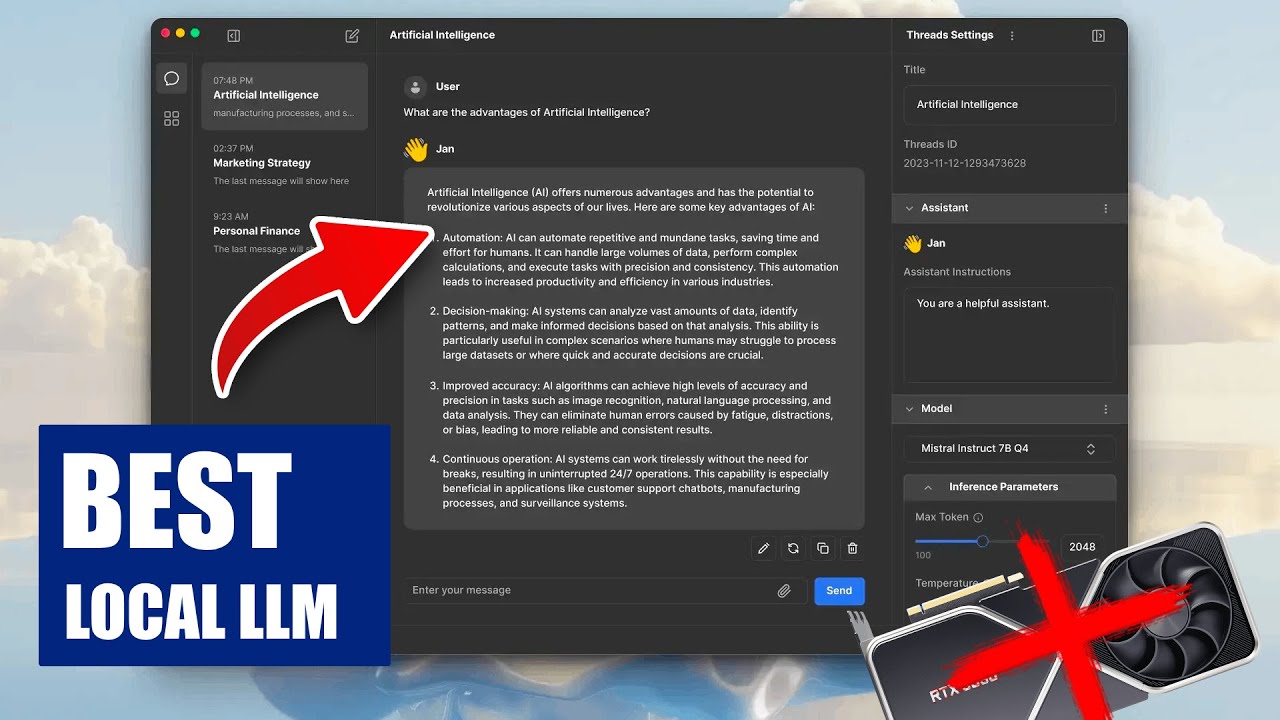Attach a file with the paperclip icon
The image size is (1280, 720).
784,591
